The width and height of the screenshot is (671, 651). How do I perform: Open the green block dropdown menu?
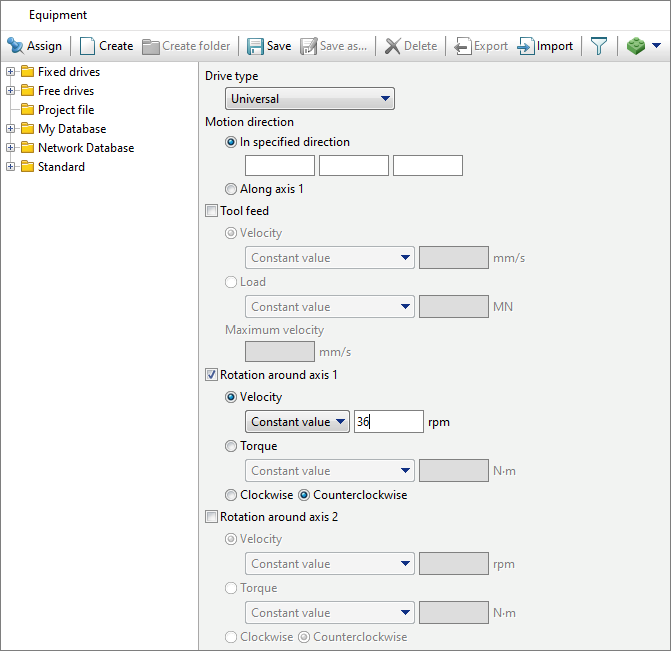[655, 46]
